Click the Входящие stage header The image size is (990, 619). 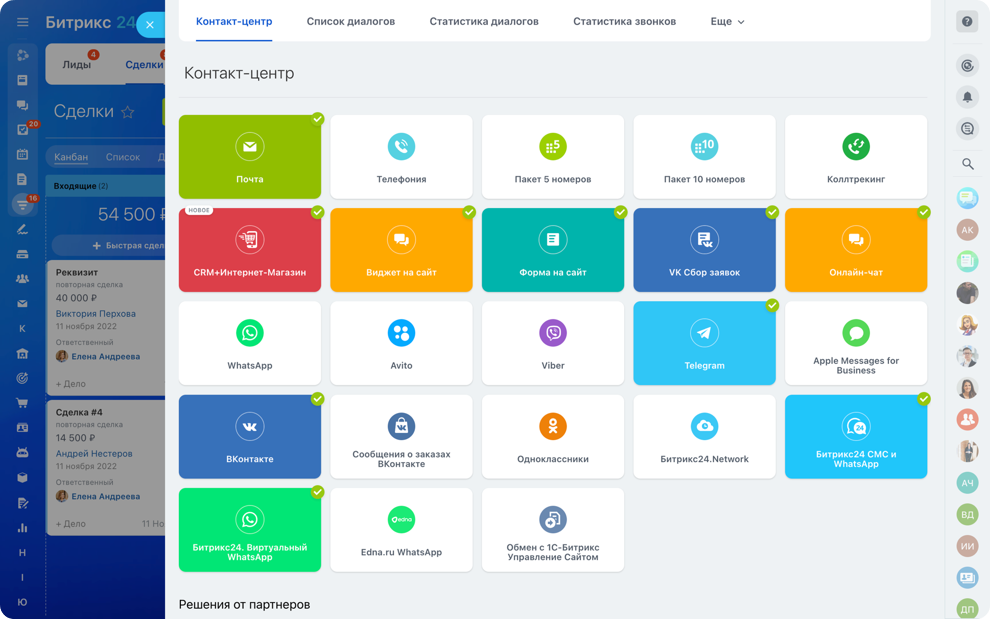tap(105, 186)
